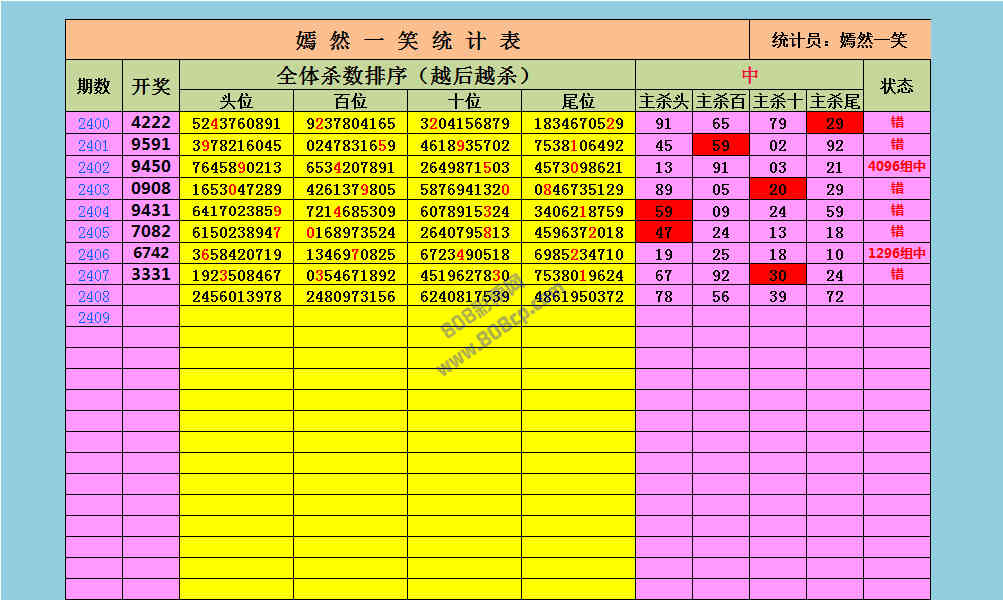Open period link 2402
The image size is (1003, 600).
[94, 168]
